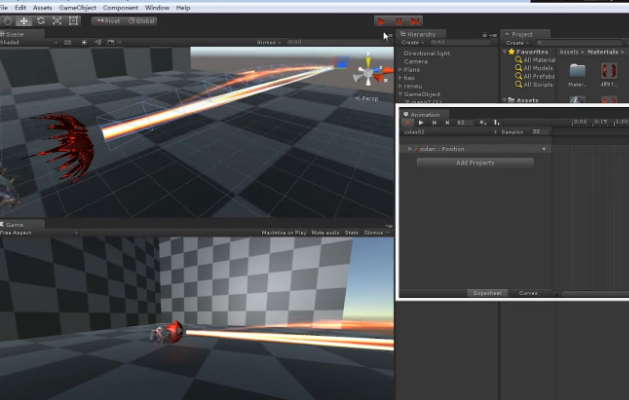Toggle Scene view audio speaker icon
The height and width of the screenshot is (400, 629).
click(x=97, y=42)
